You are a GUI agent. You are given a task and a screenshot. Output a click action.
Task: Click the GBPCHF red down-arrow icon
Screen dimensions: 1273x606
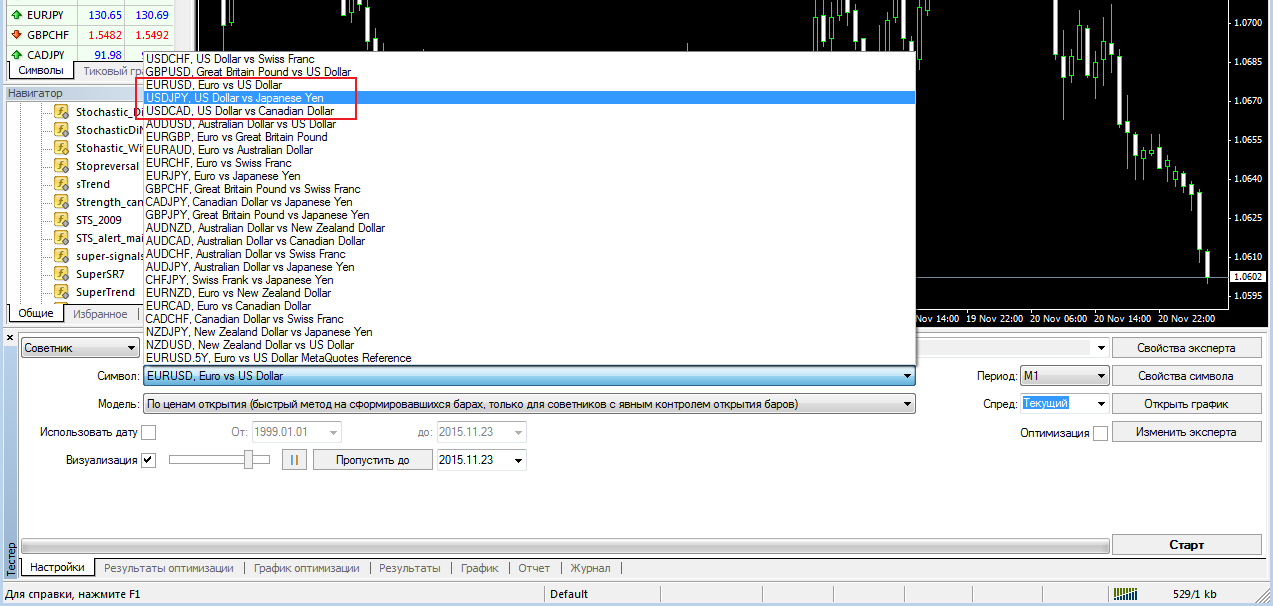pyautogui.click(x=16, y=35)
